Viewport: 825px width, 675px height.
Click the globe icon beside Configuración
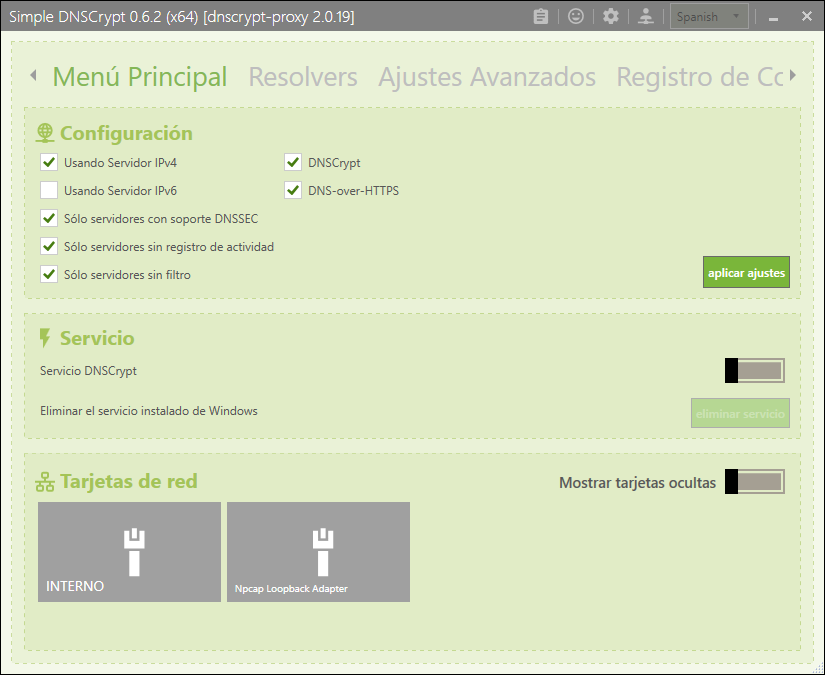pyautogui.click(x=45, y=133)
